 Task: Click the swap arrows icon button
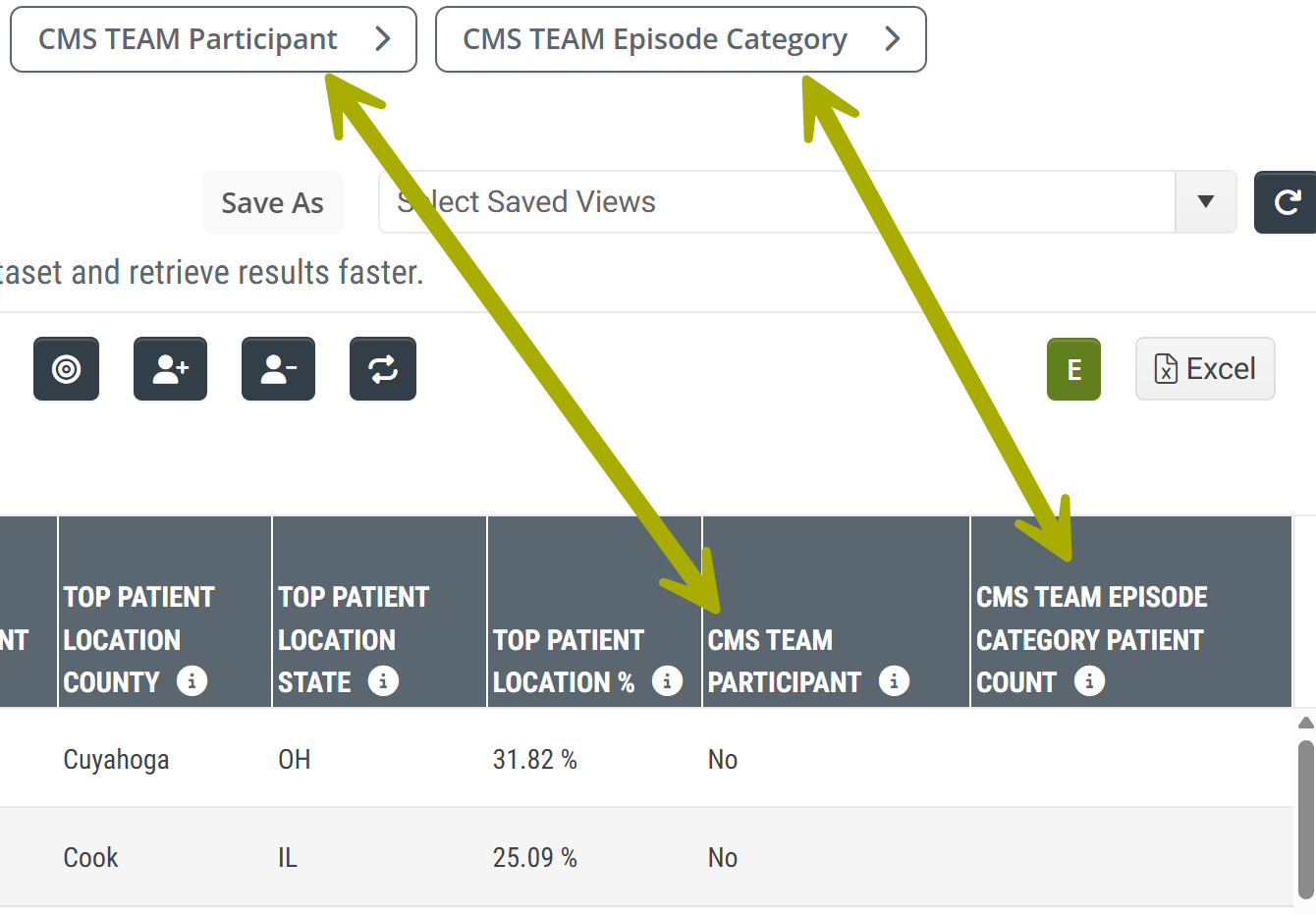coord(383,369)
